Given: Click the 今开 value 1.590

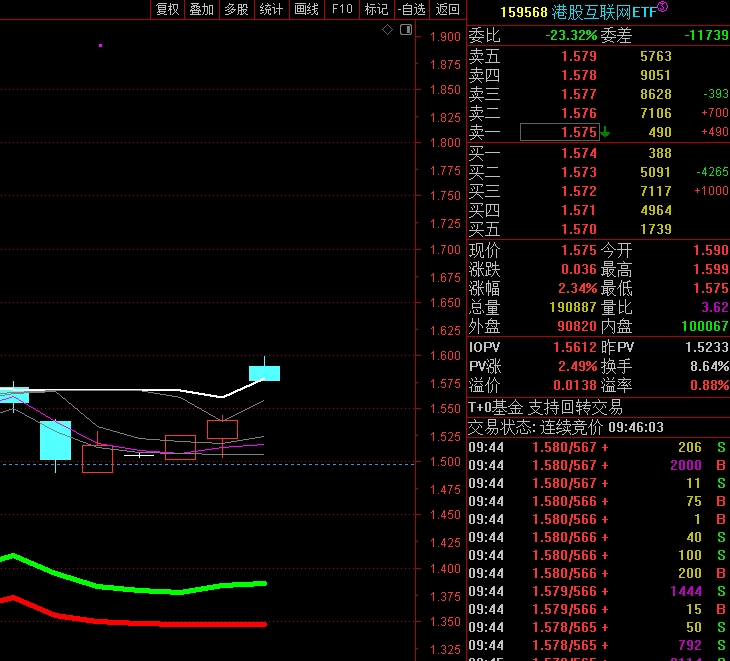Looking at the screenshot, I should click(x=710, y=250).
